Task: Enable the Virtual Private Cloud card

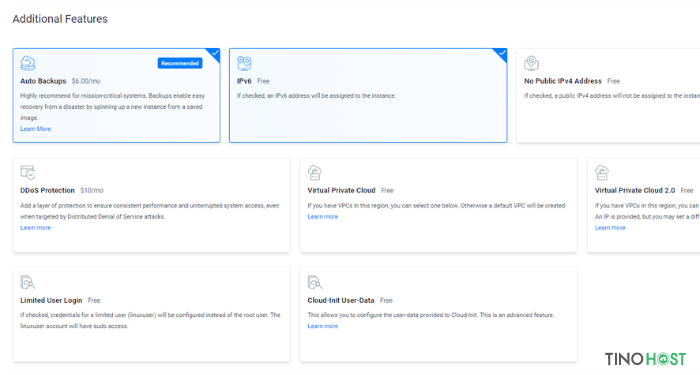Action: tap(438, 205)
